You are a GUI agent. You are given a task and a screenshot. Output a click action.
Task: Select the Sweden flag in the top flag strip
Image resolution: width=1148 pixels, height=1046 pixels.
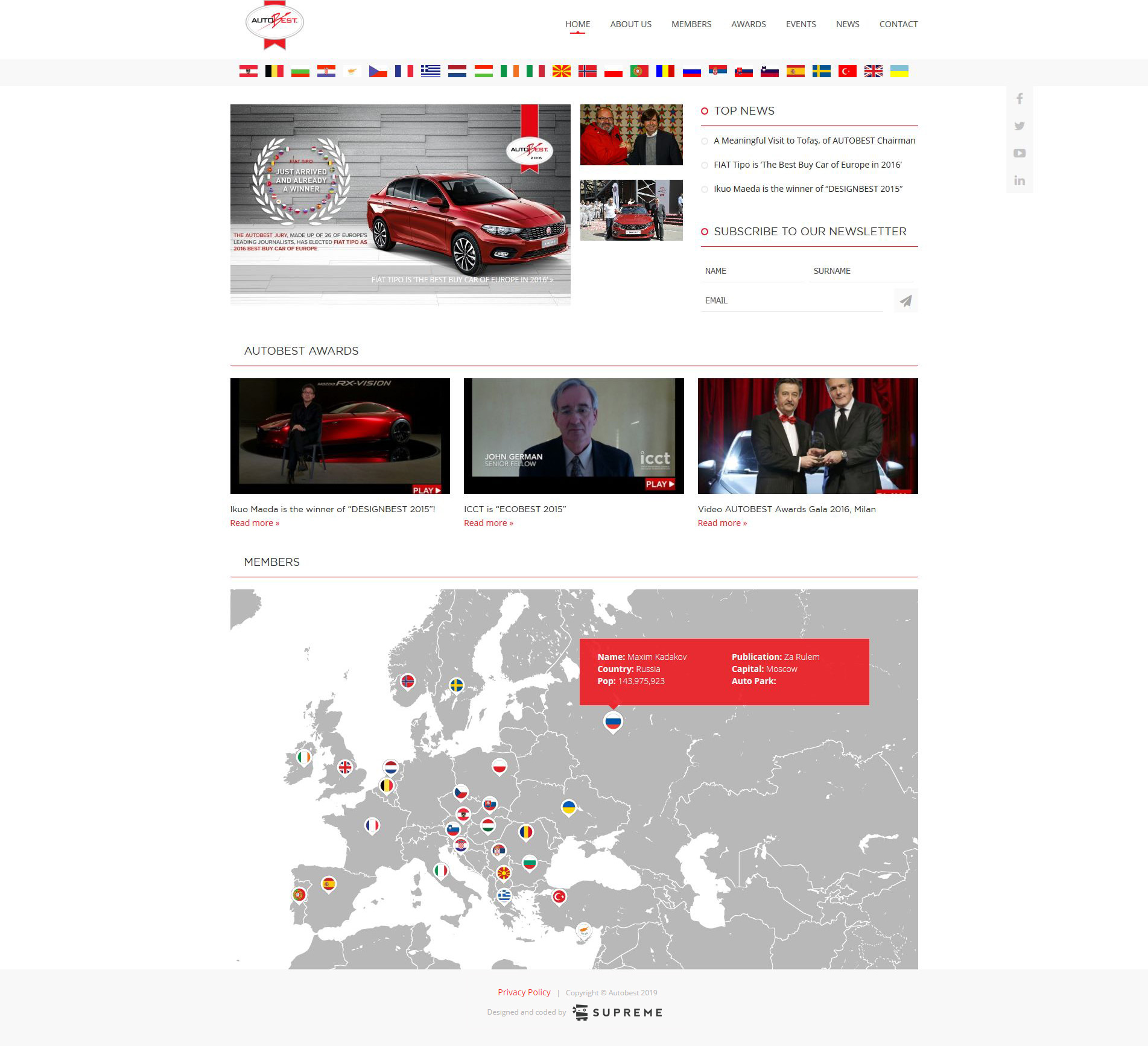pyautogui.click(x=822, y=72)
